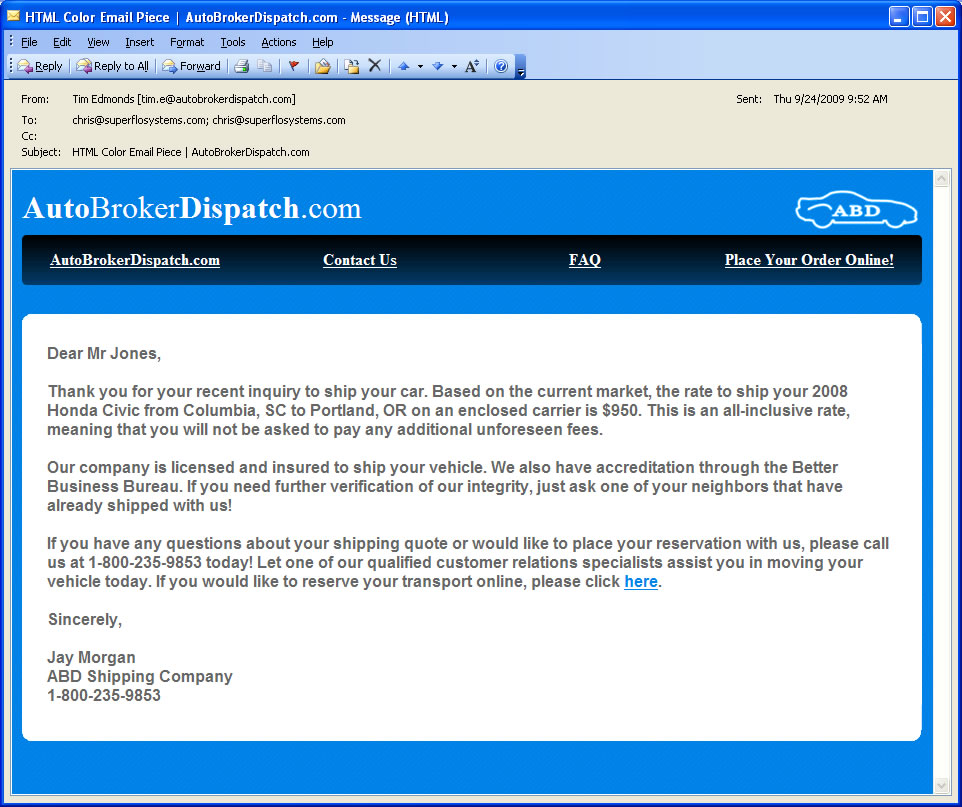Click the toolbar drag handle grip
The image size is (962, 807).
click(x=10, y=66)
